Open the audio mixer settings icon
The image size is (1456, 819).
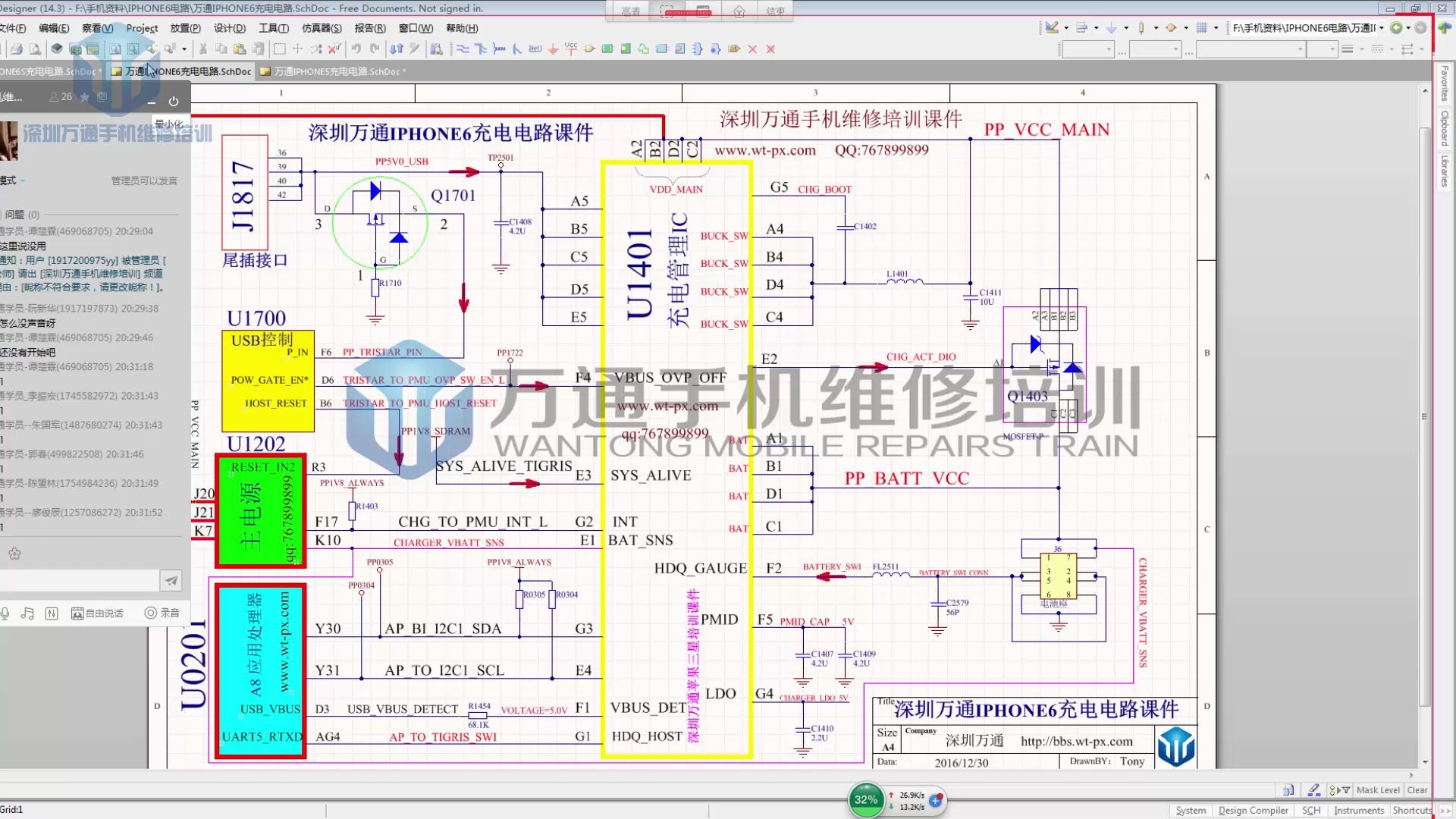pos(52,613)
